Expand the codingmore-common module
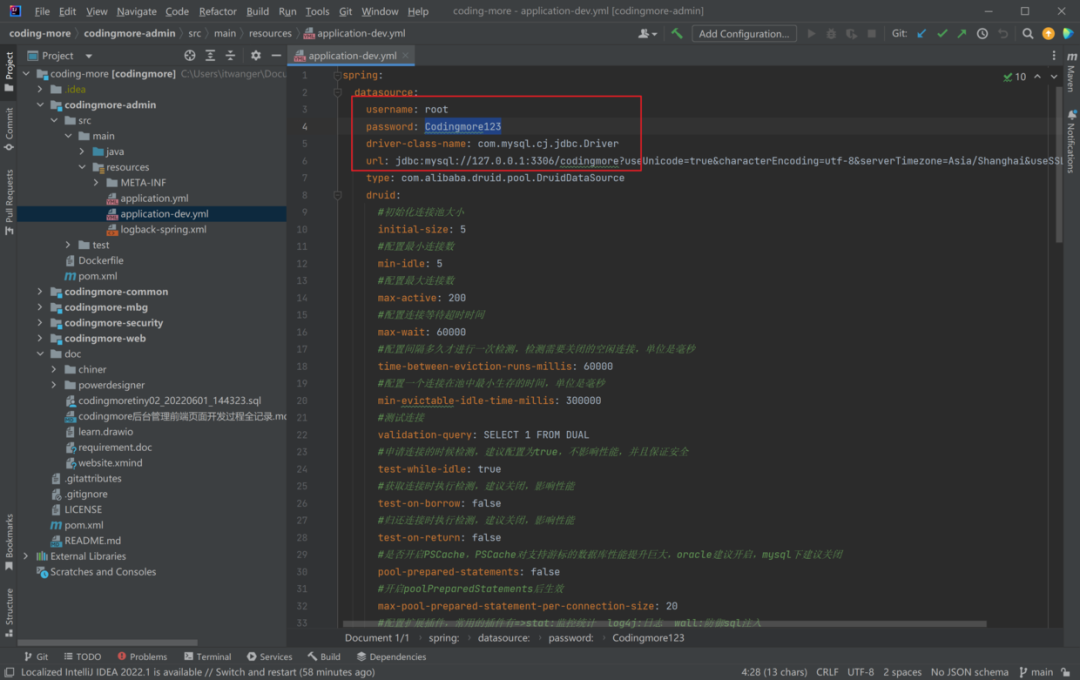The image size is (1080, 680). click(40, 291)
